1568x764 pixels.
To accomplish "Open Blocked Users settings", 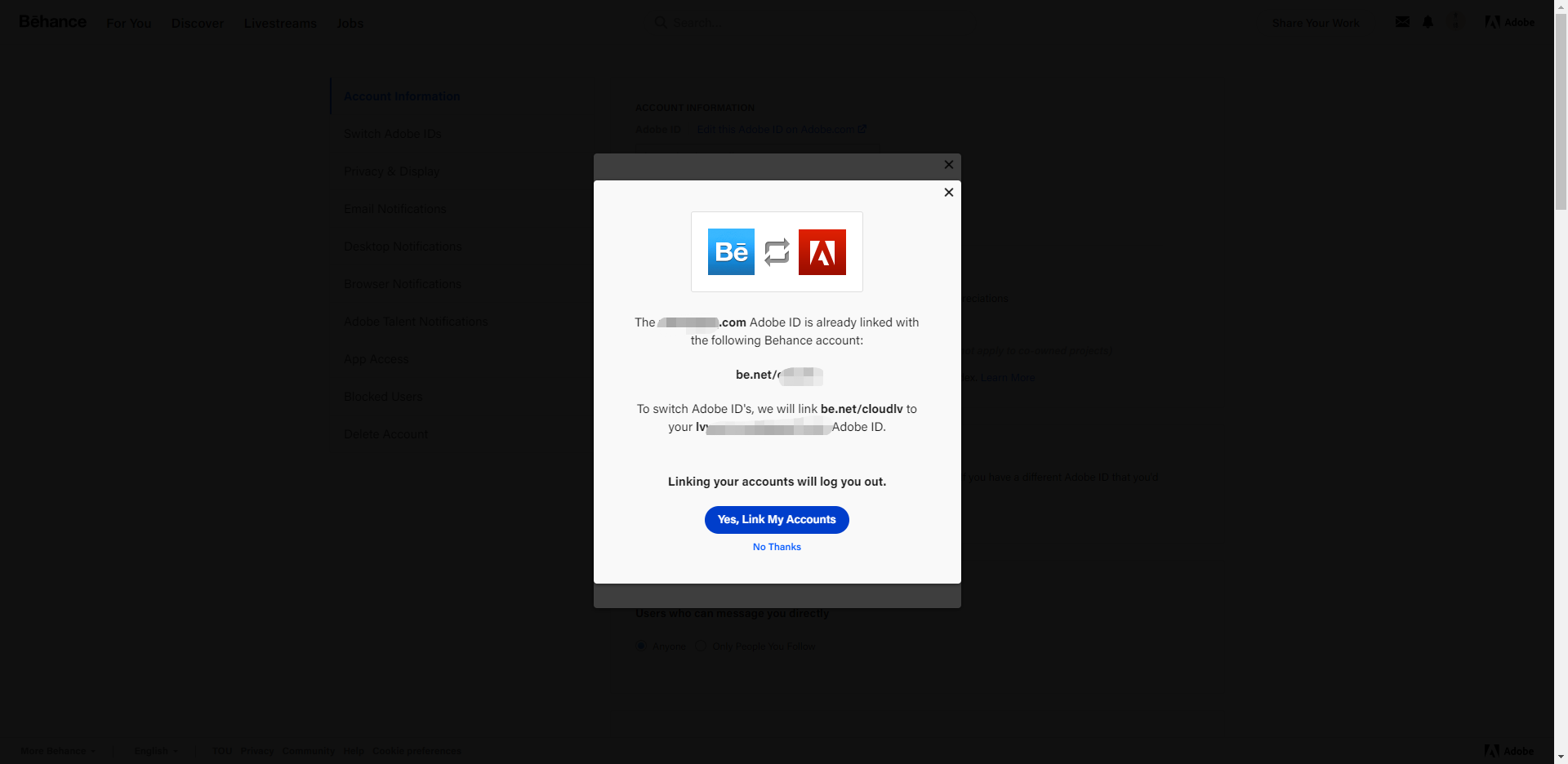I will [383, 397].
